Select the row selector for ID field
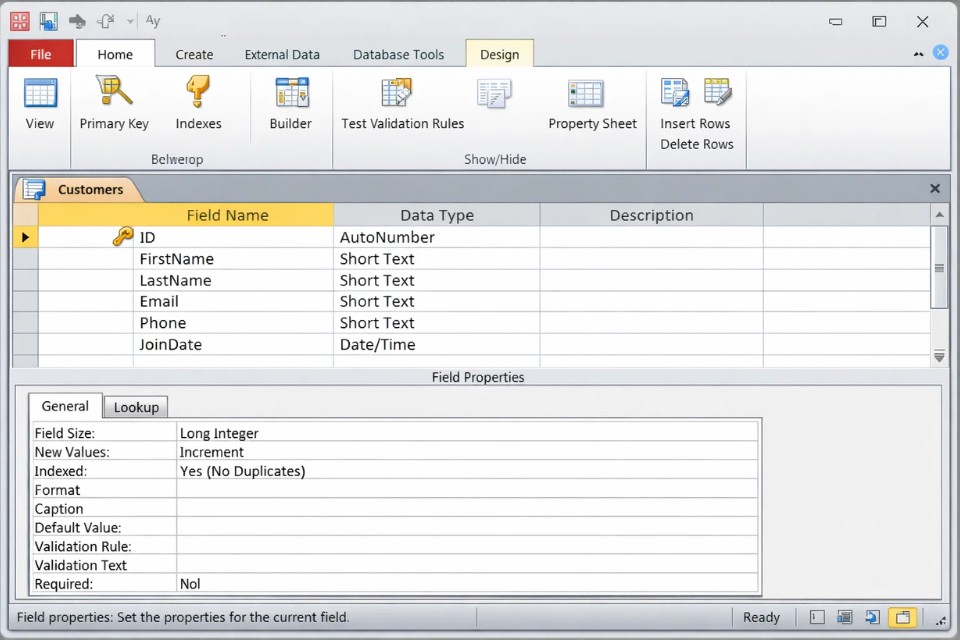Viewport: 960px width, 640px height. click(25, 238)
